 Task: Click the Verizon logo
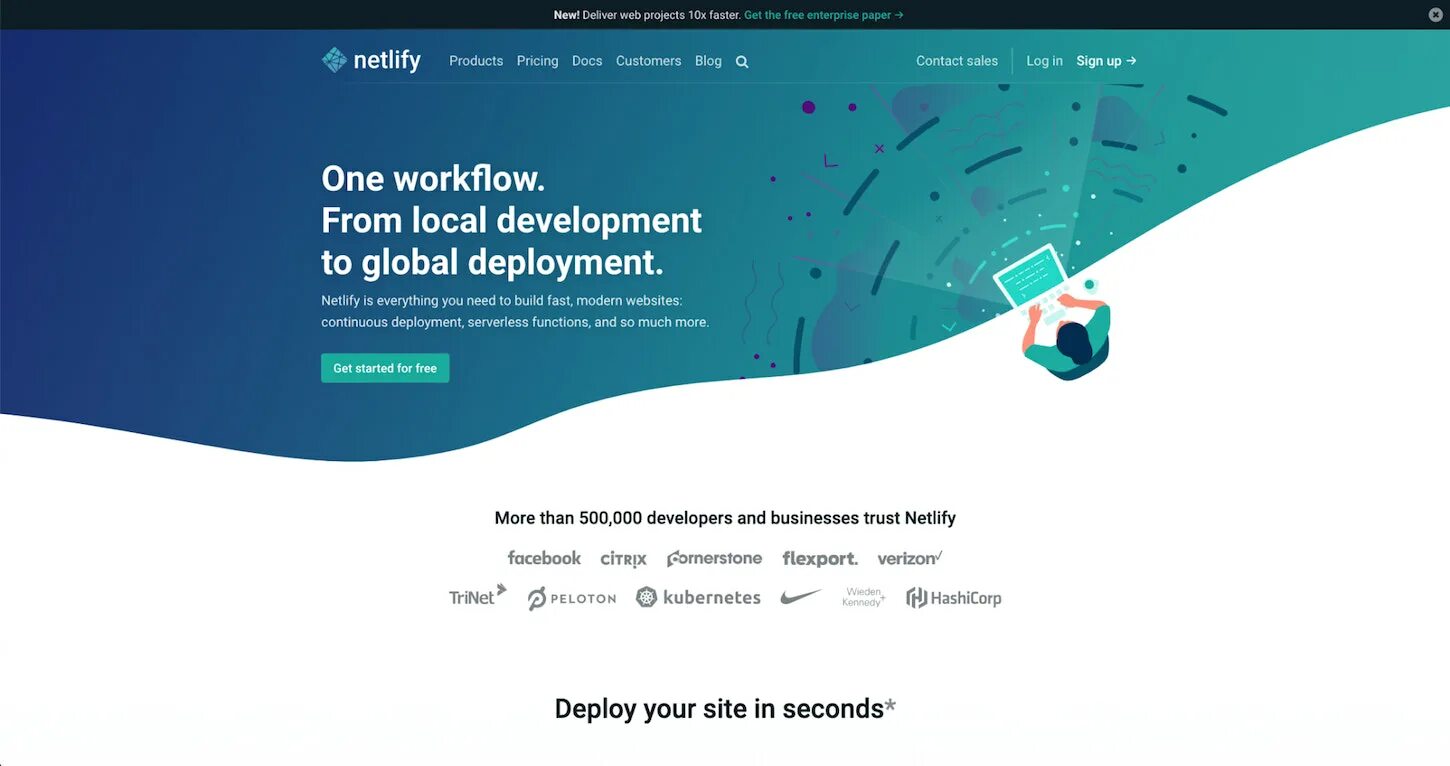(910, 558)
